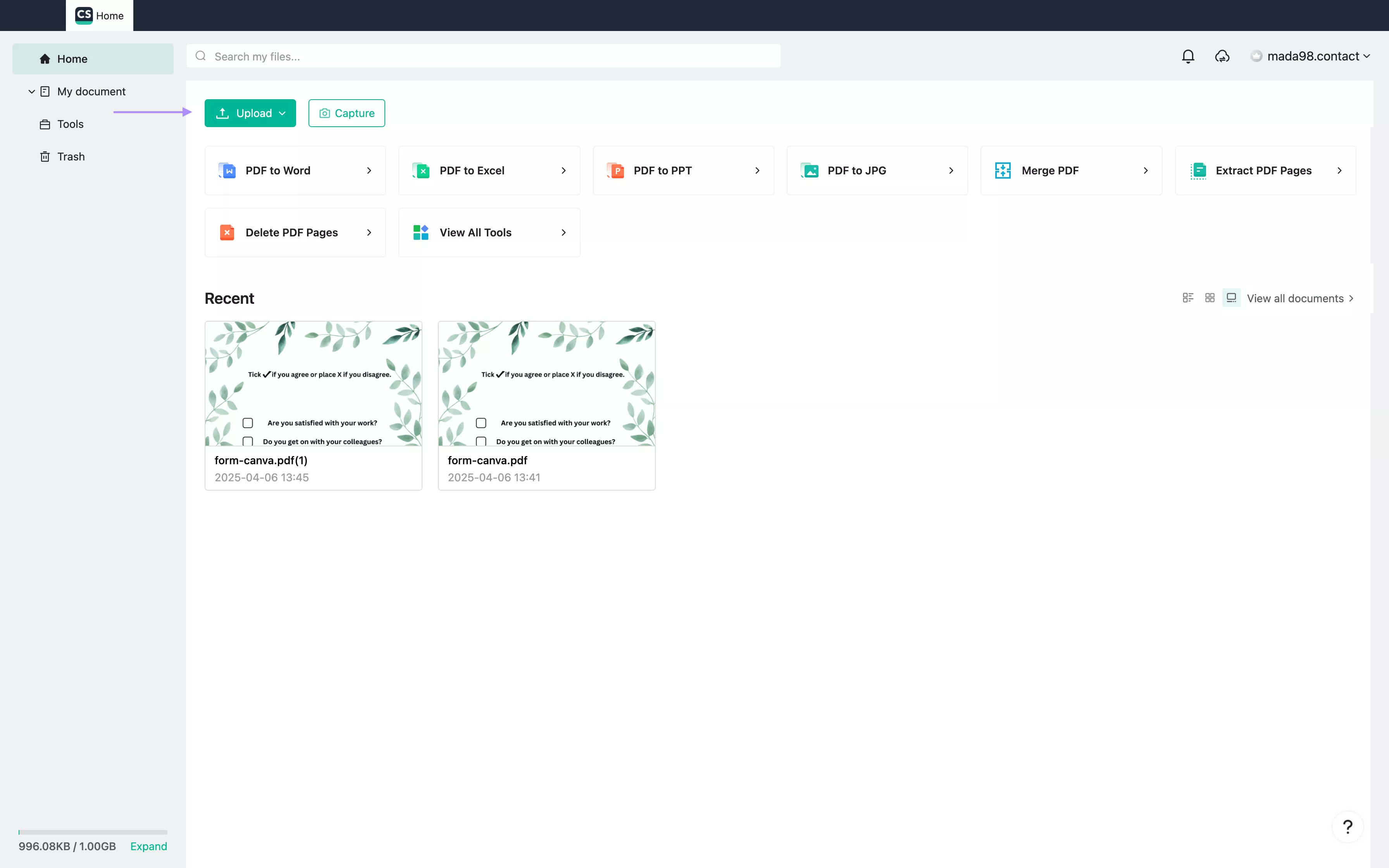Click the Capture button
Image resolution: width=1389 pixels, height=868 pixels.
tap(347, 113)
